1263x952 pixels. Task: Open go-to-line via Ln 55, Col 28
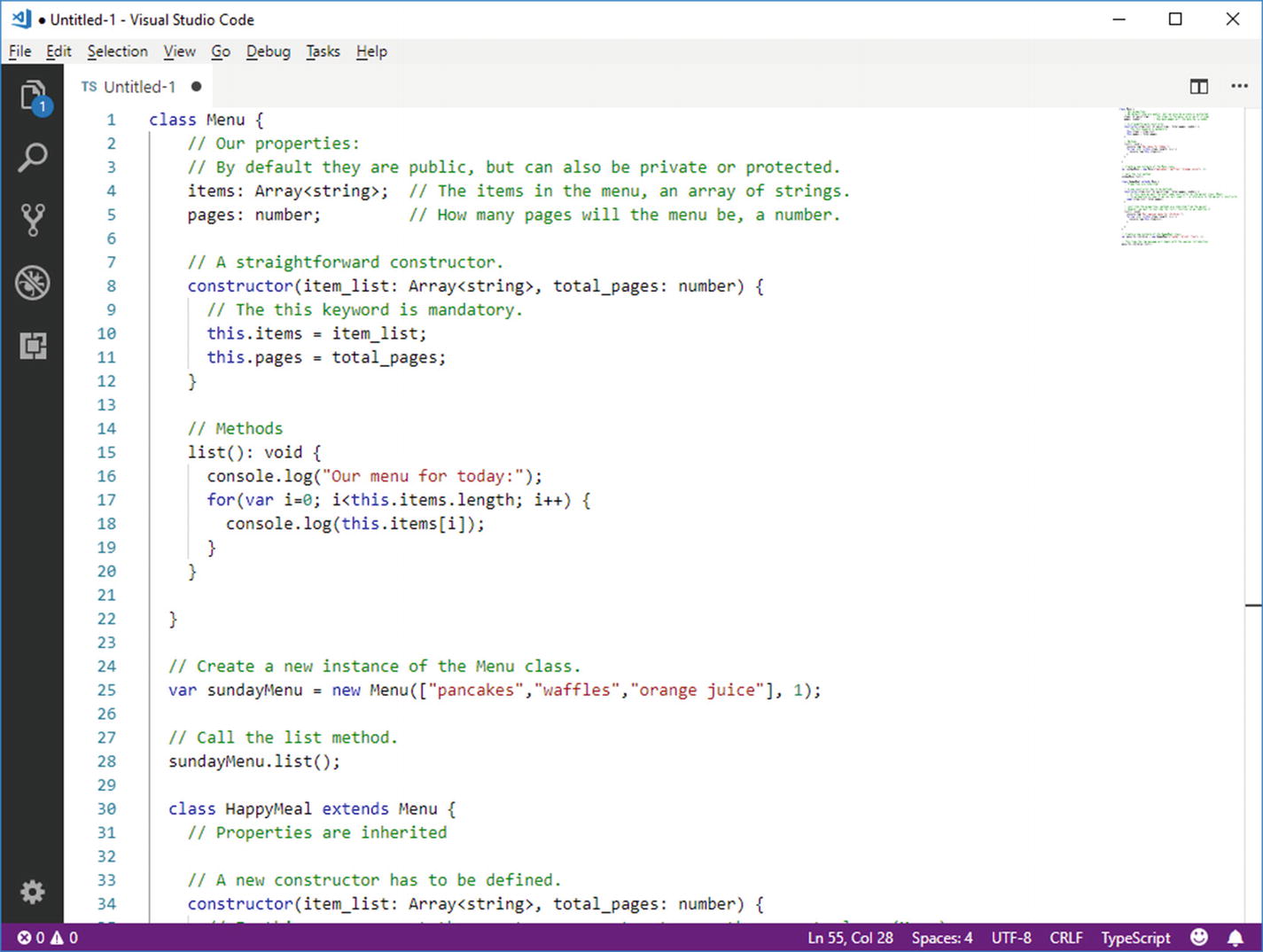point(849,937)
